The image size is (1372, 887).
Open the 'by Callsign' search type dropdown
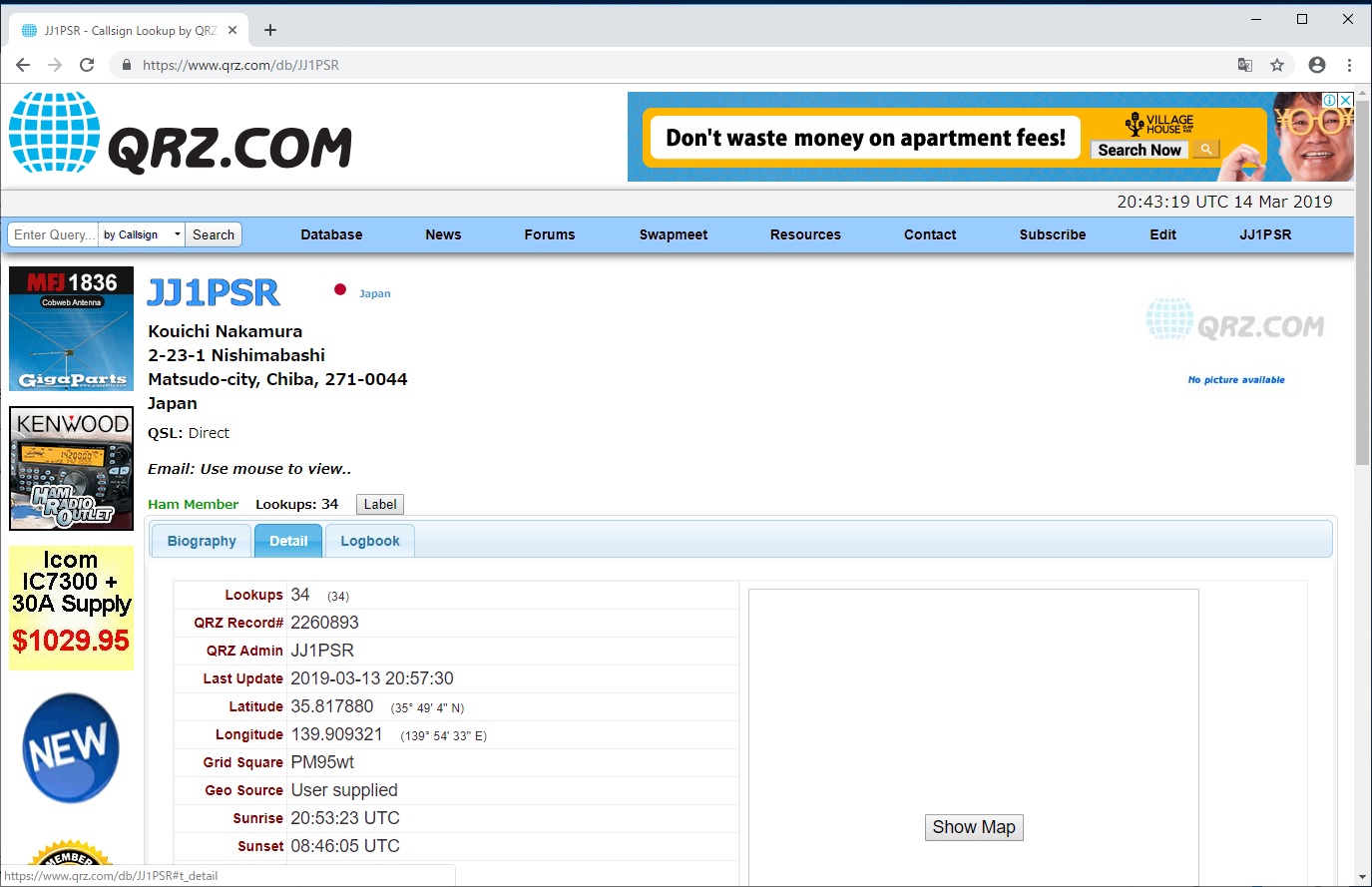[x=141, y=234]
